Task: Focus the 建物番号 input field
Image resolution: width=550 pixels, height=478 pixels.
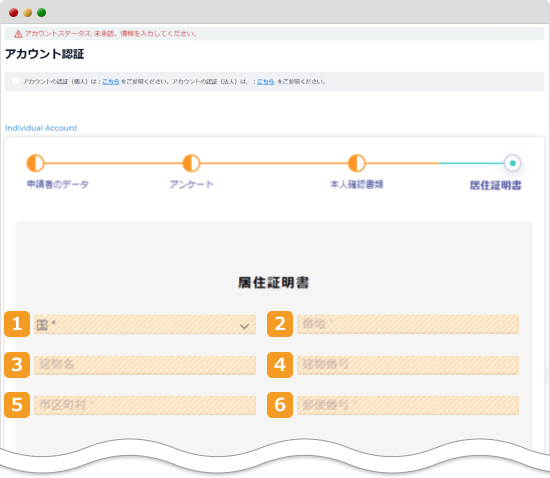Action: pos(408,365)
